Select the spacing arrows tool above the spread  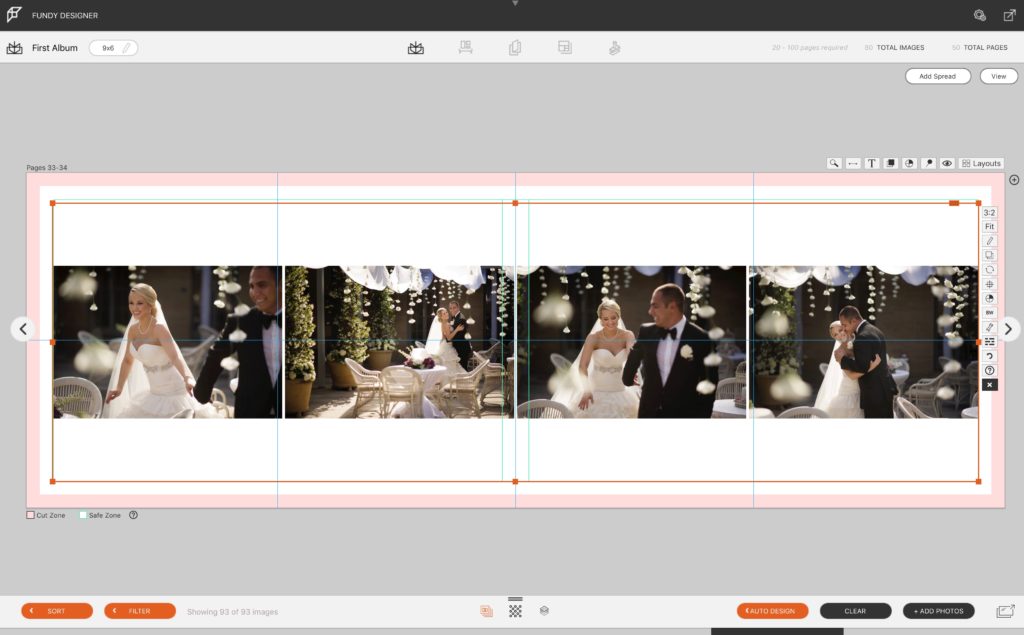click(853, 163)
